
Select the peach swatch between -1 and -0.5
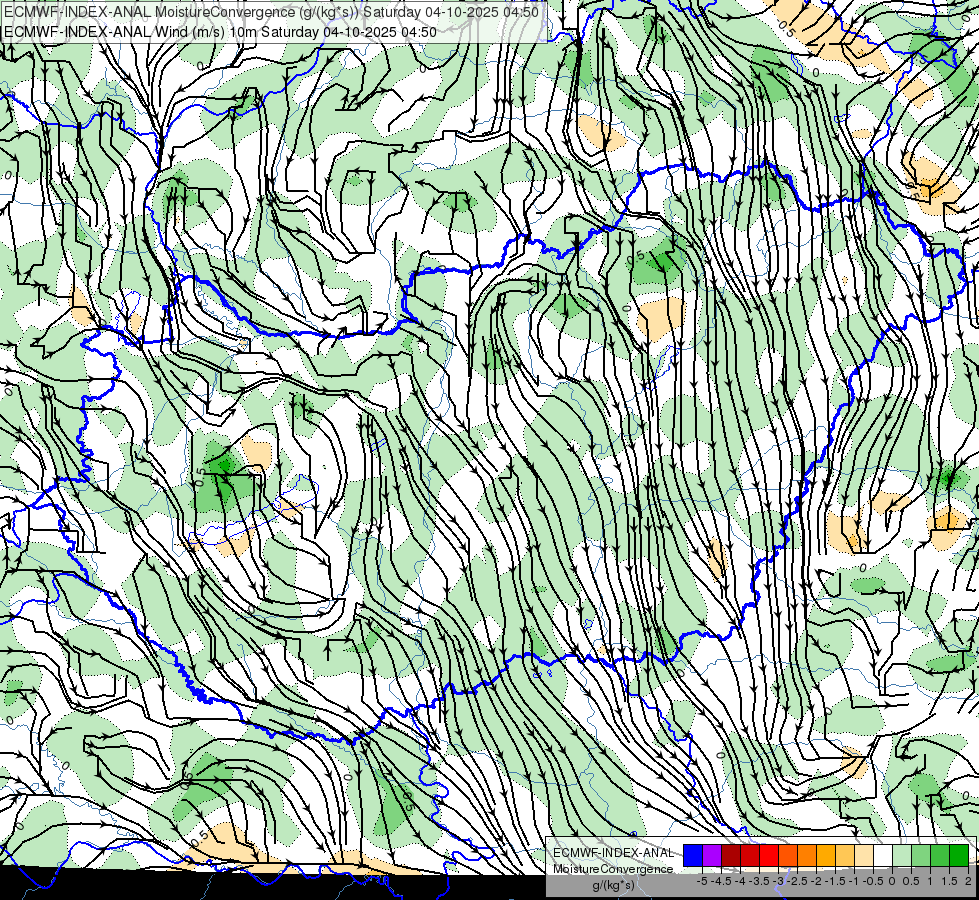864,855
